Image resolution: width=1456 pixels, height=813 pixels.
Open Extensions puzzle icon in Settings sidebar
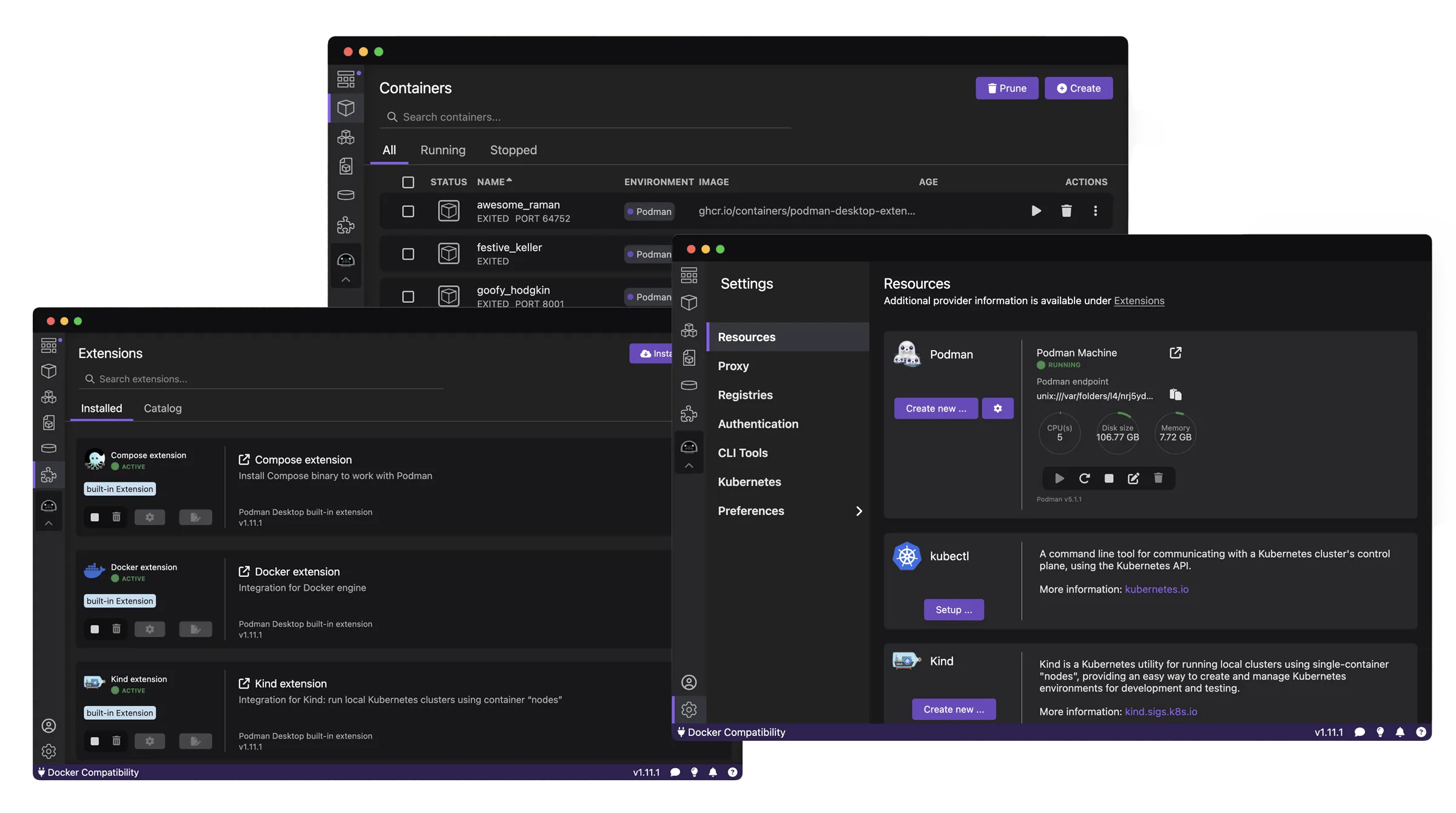click(689, 414)
